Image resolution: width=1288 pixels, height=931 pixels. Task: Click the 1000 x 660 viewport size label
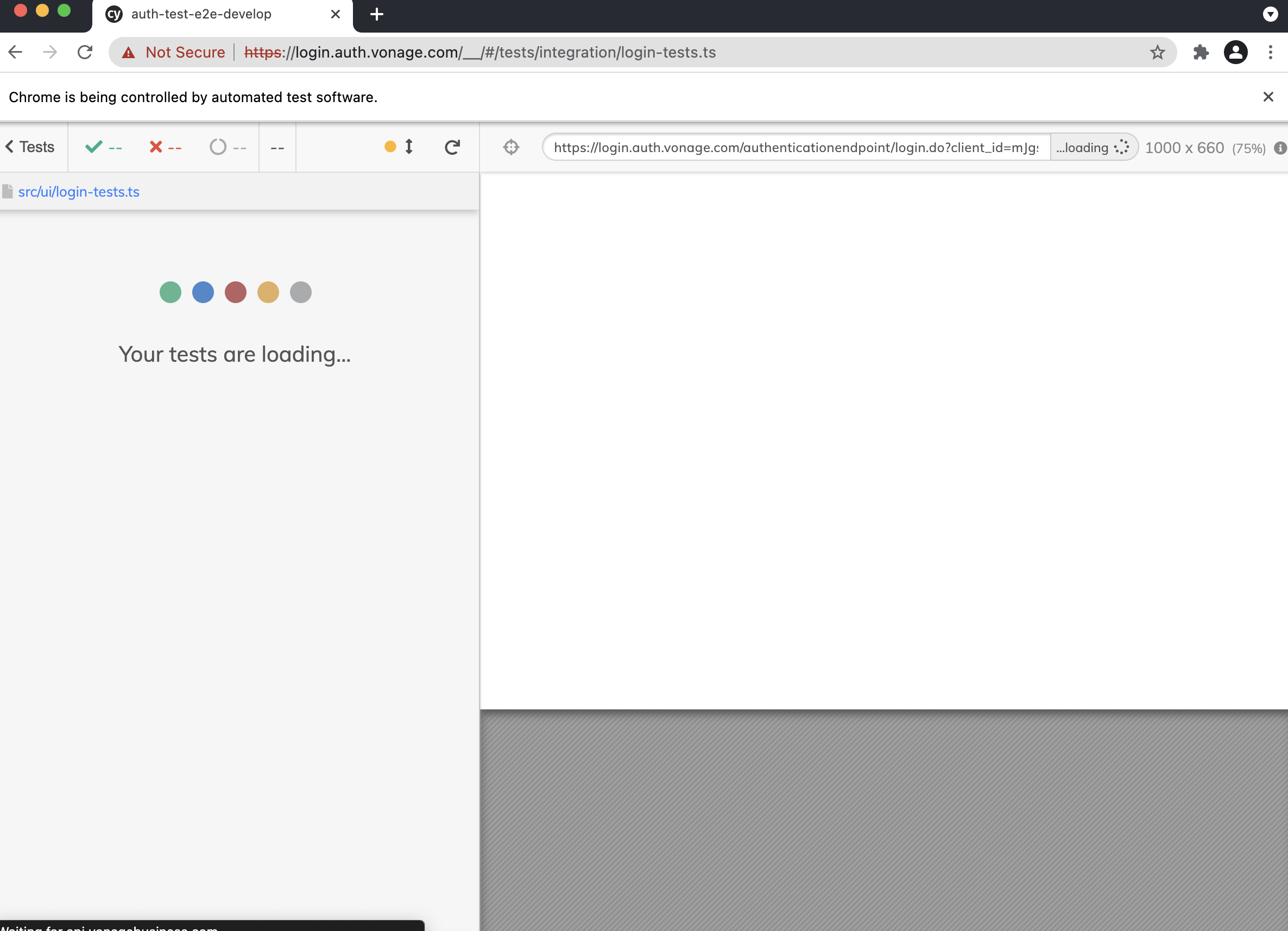1184,148
